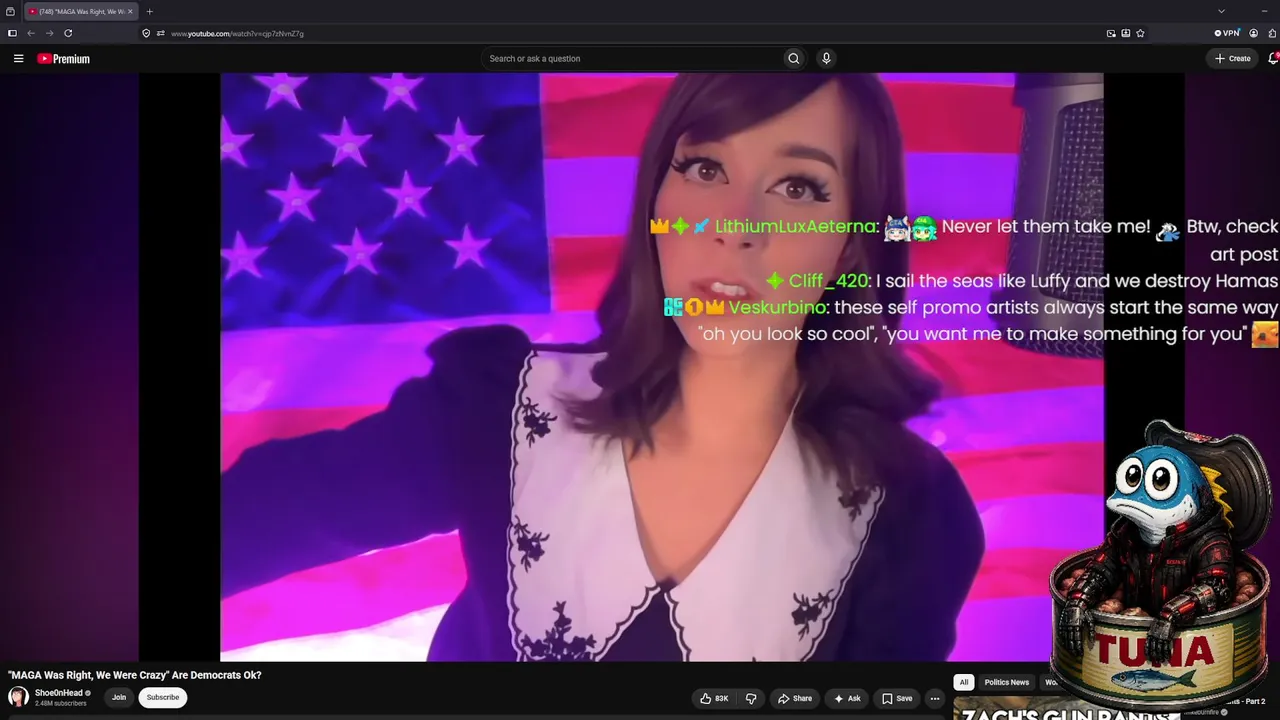1280x720 pixels.
Task: Open the tab list button at top-left
Action: [11, 11]
